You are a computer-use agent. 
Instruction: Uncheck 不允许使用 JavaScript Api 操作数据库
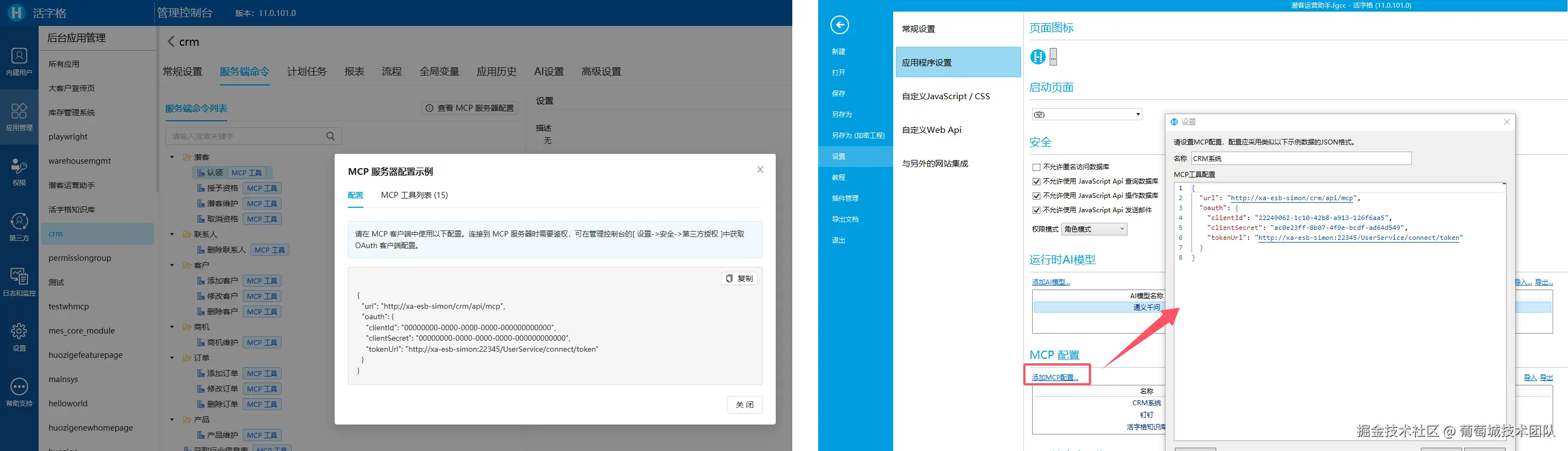1036,196
